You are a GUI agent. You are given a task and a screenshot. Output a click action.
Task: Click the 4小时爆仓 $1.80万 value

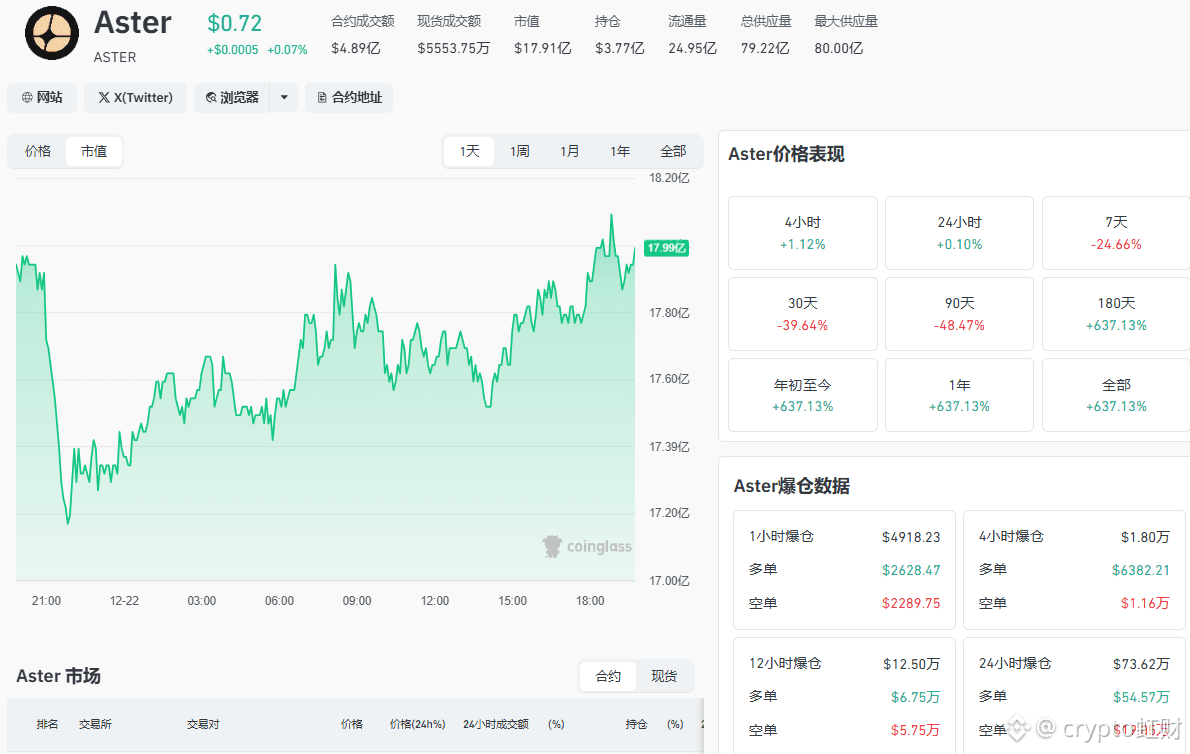(x=1145, y=537)
